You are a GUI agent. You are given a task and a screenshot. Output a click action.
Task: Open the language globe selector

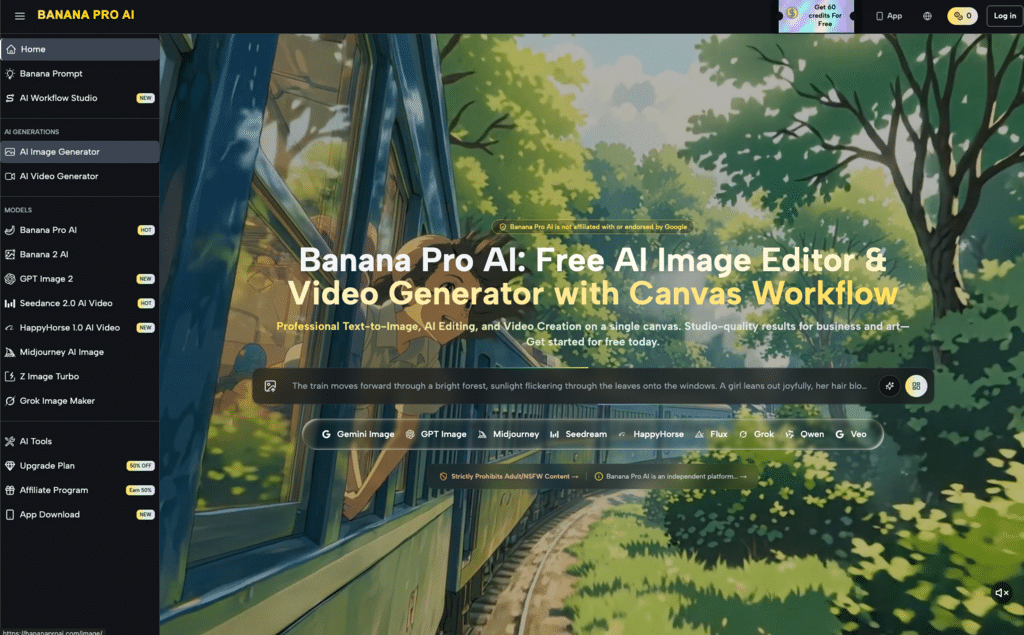pyautogui.click(x=927, y=16)
